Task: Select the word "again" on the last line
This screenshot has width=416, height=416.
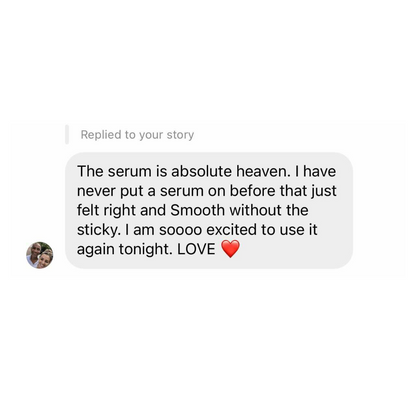Action: (96, 250)
